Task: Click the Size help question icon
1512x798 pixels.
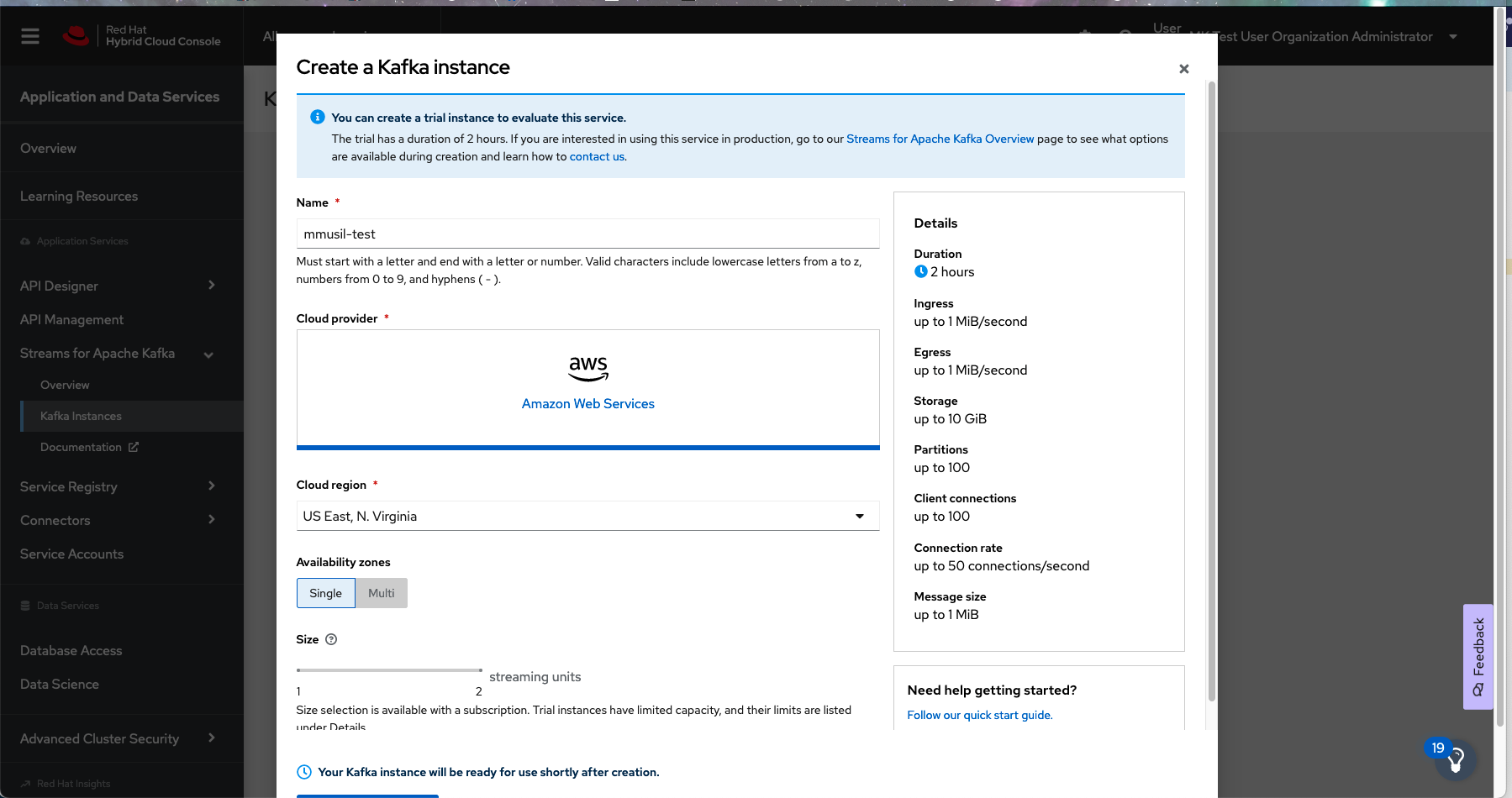Action: pyautogui.click(x=331, y=639)
